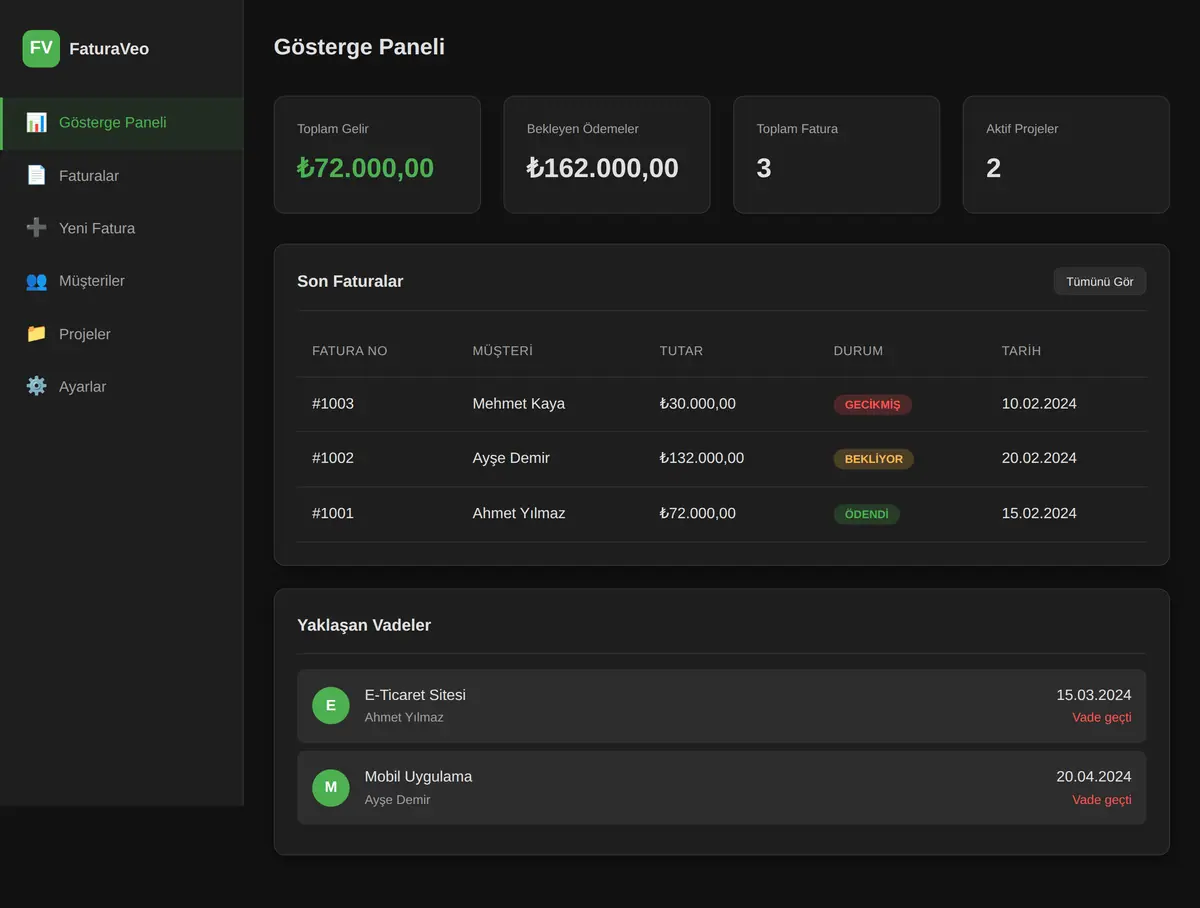Navigate to Müşteriler
Screen dimensions: 1200x908
(x=122, y=281)
